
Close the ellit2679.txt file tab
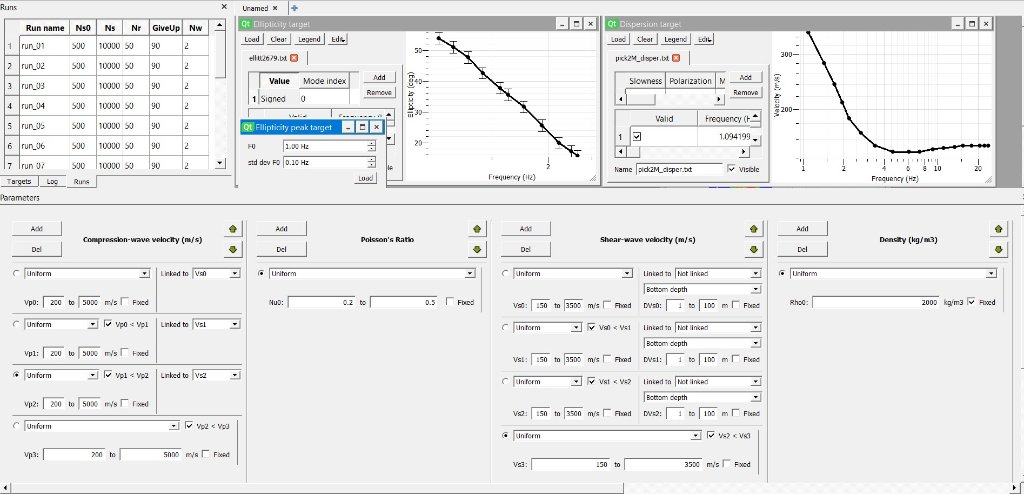[x=294, y=59]
